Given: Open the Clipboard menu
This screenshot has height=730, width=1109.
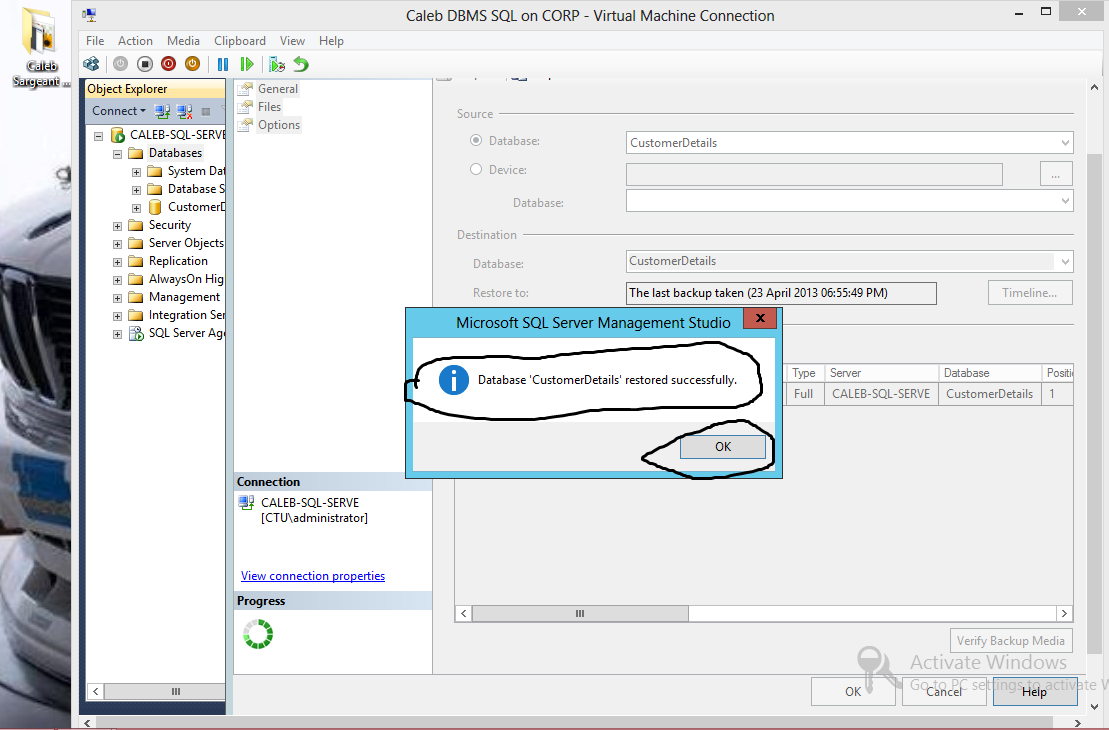Looking at the screenshot, I should [x=240, y=41].
